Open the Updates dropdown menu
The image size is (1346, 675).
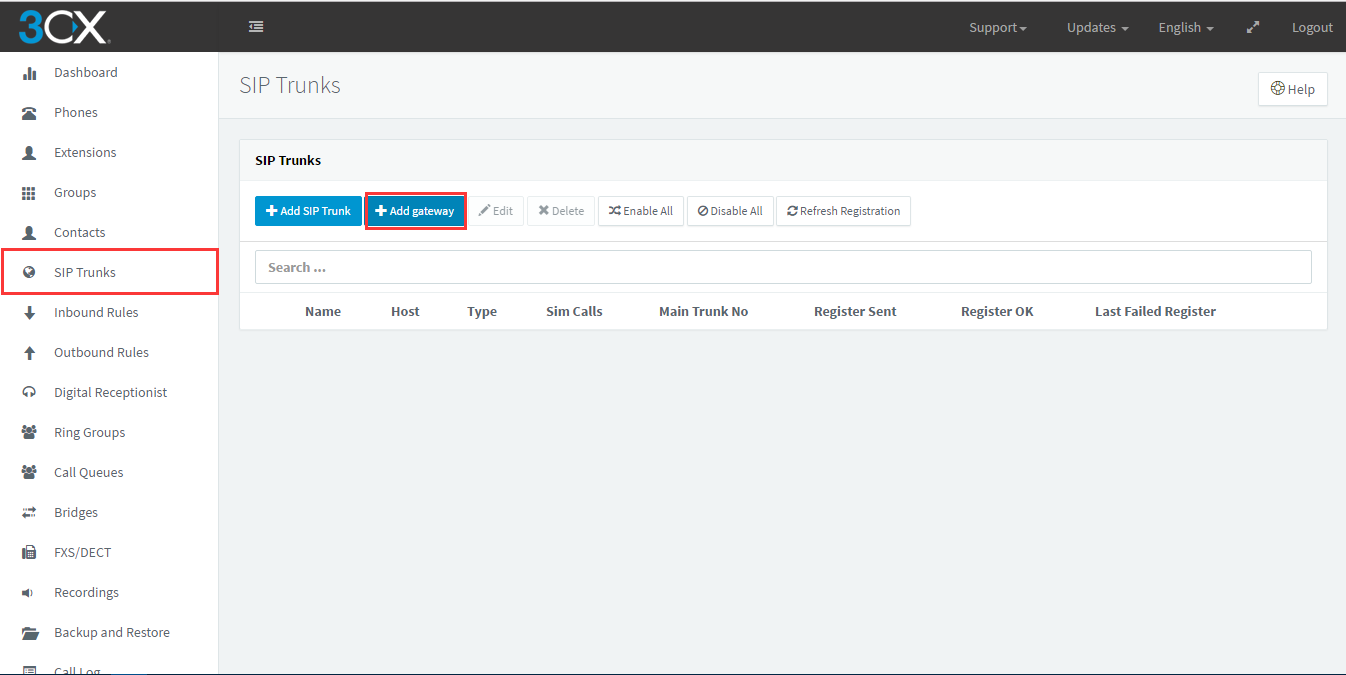click(x=1097, y=28)
